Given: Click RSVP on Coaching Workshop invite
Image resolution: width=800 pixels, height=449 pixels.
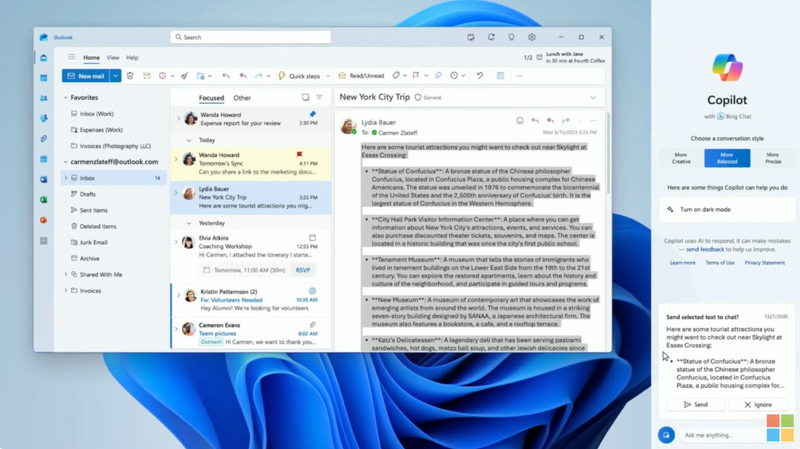Looking at the screenshot, I should click(303, 270).
